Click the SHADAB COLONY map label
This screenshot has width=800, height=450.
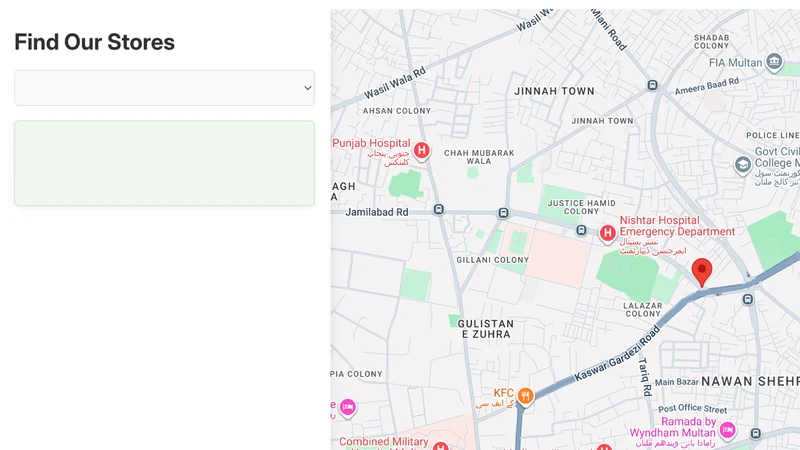711,41
